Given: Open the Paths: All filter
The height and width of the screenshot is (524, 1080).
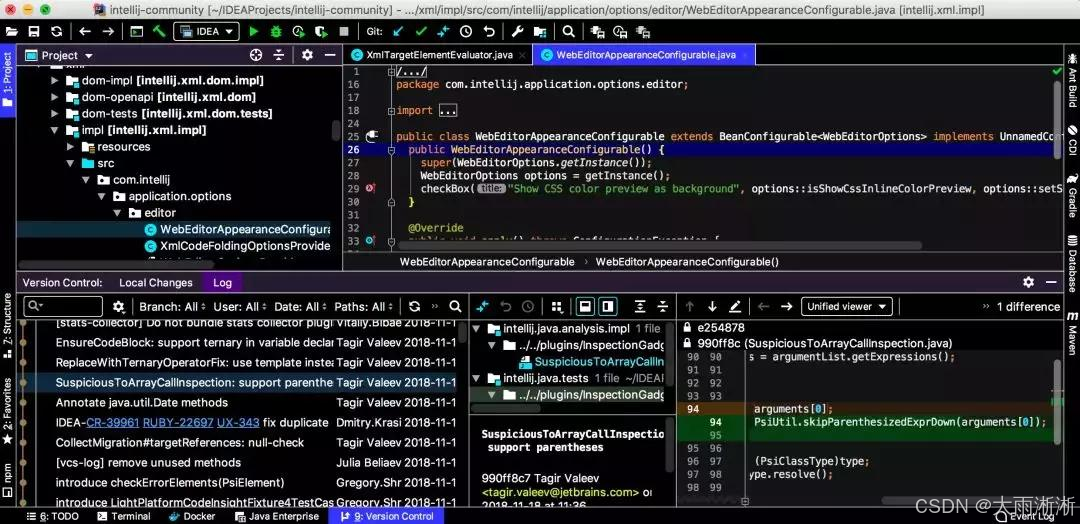Looking at the screenshot, I should (x=364, y=306).
